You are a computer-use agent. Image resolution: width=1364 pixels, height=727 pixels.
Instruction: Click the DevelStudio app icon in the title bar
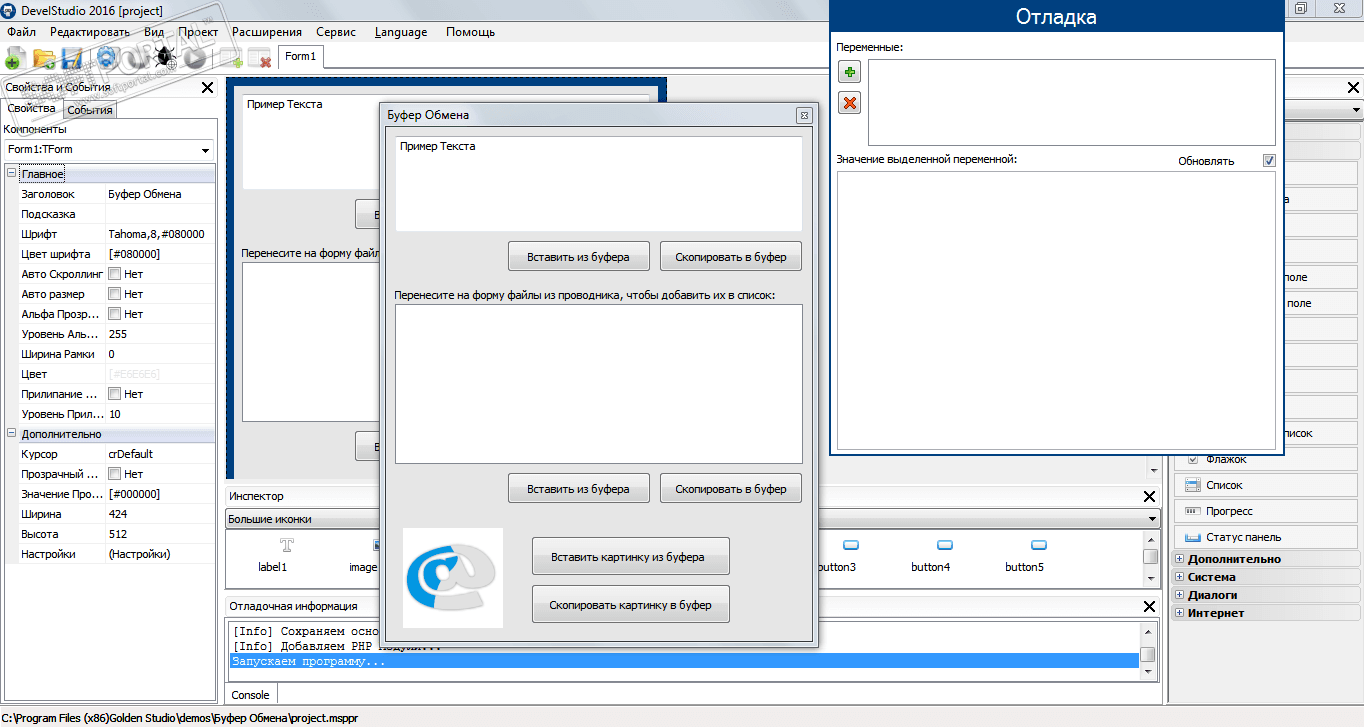(9, 10)
